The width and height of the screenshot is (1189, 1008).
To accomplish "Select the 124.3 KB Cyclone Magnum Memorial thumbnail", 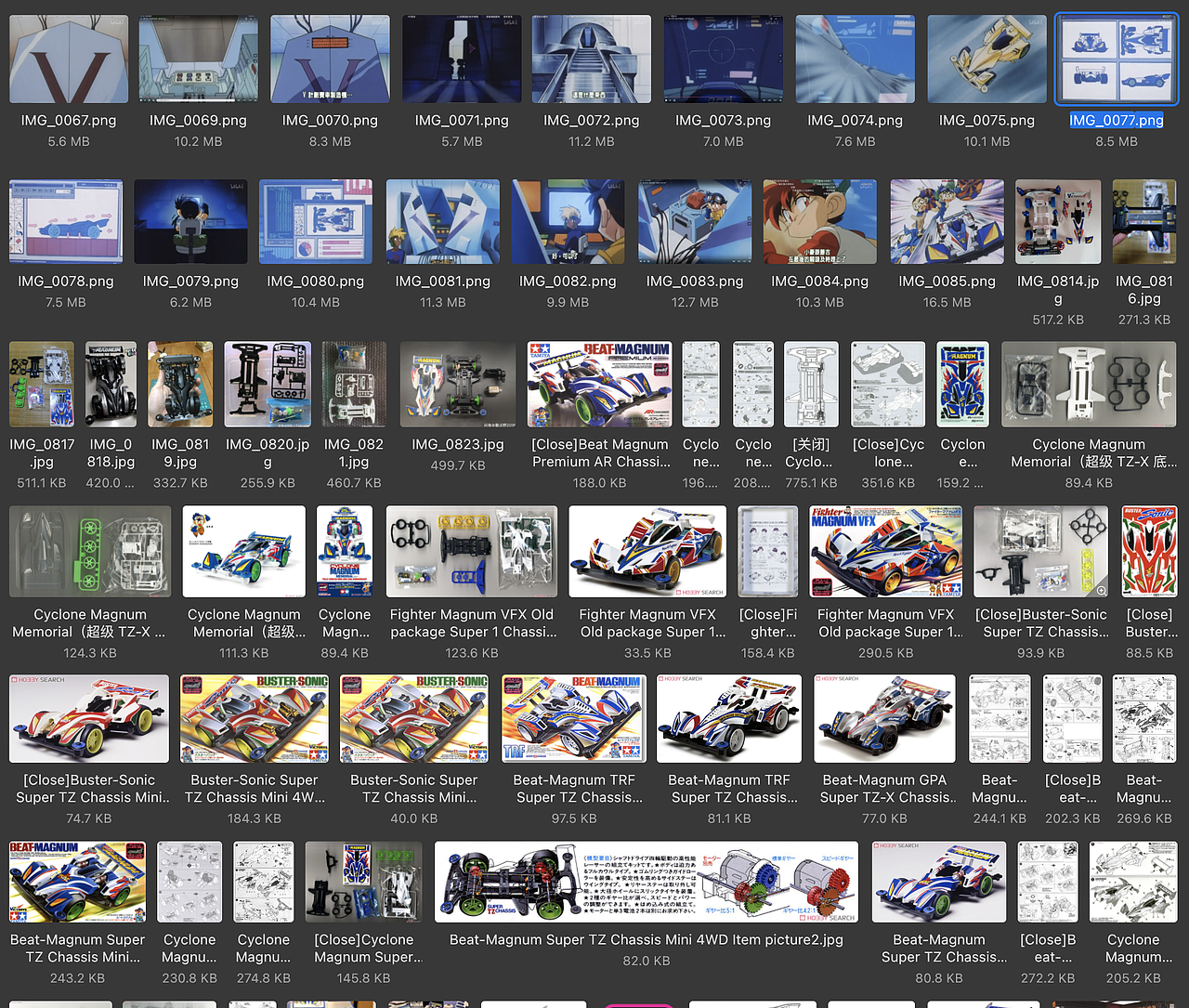I will pyautogui.click(x=90, y=551).
